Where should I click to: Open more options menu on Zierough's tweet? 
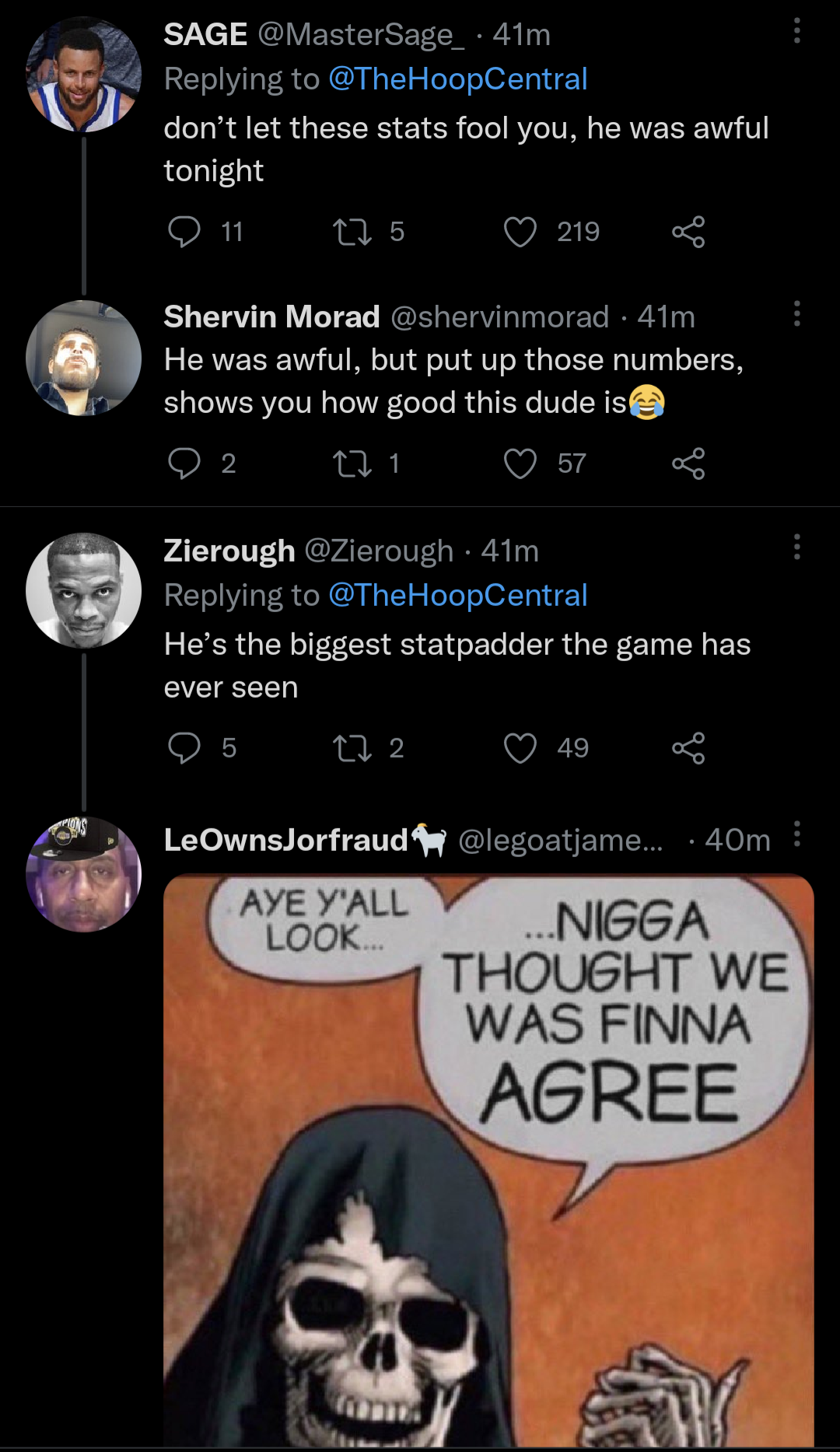tap(796, 547)
